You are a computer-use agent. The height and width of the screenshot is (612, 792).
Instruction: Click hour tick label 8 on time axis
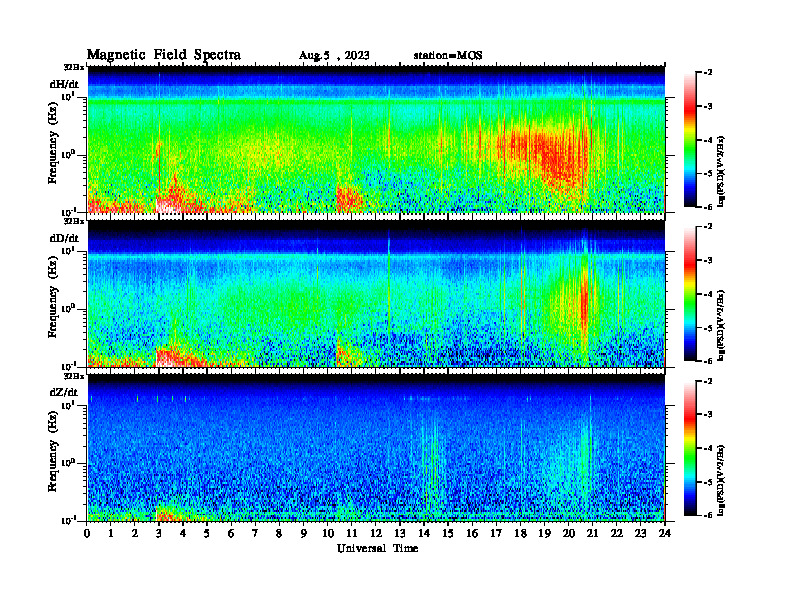click(279, 533)
